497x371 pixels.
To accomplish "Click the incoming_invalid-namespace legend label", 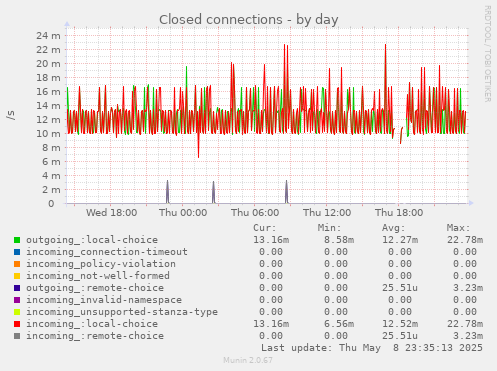I will click(104, 300).
